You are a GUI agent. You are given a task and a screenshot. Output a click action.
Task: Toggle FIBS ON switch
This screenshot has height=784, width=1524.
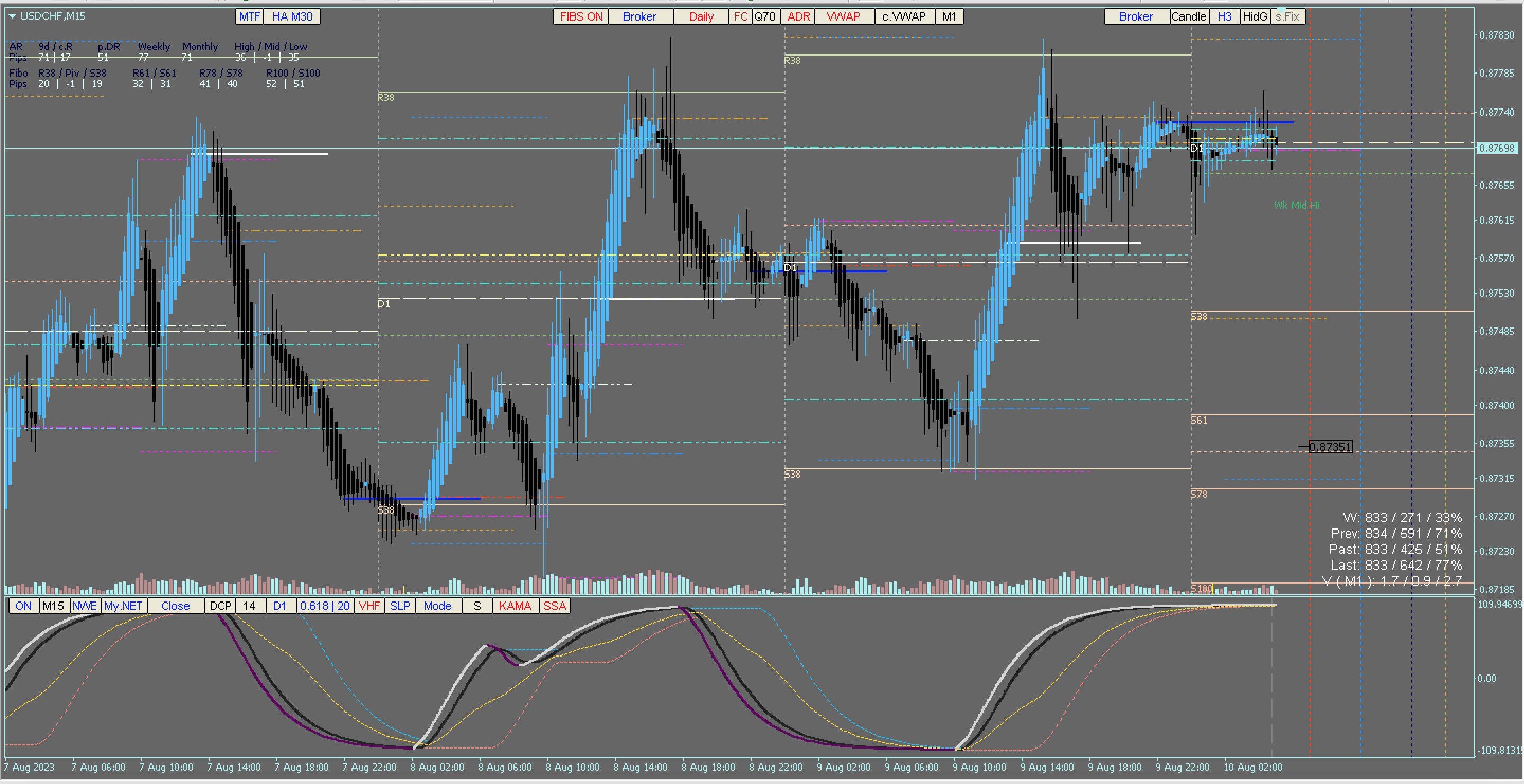(580, 16)
